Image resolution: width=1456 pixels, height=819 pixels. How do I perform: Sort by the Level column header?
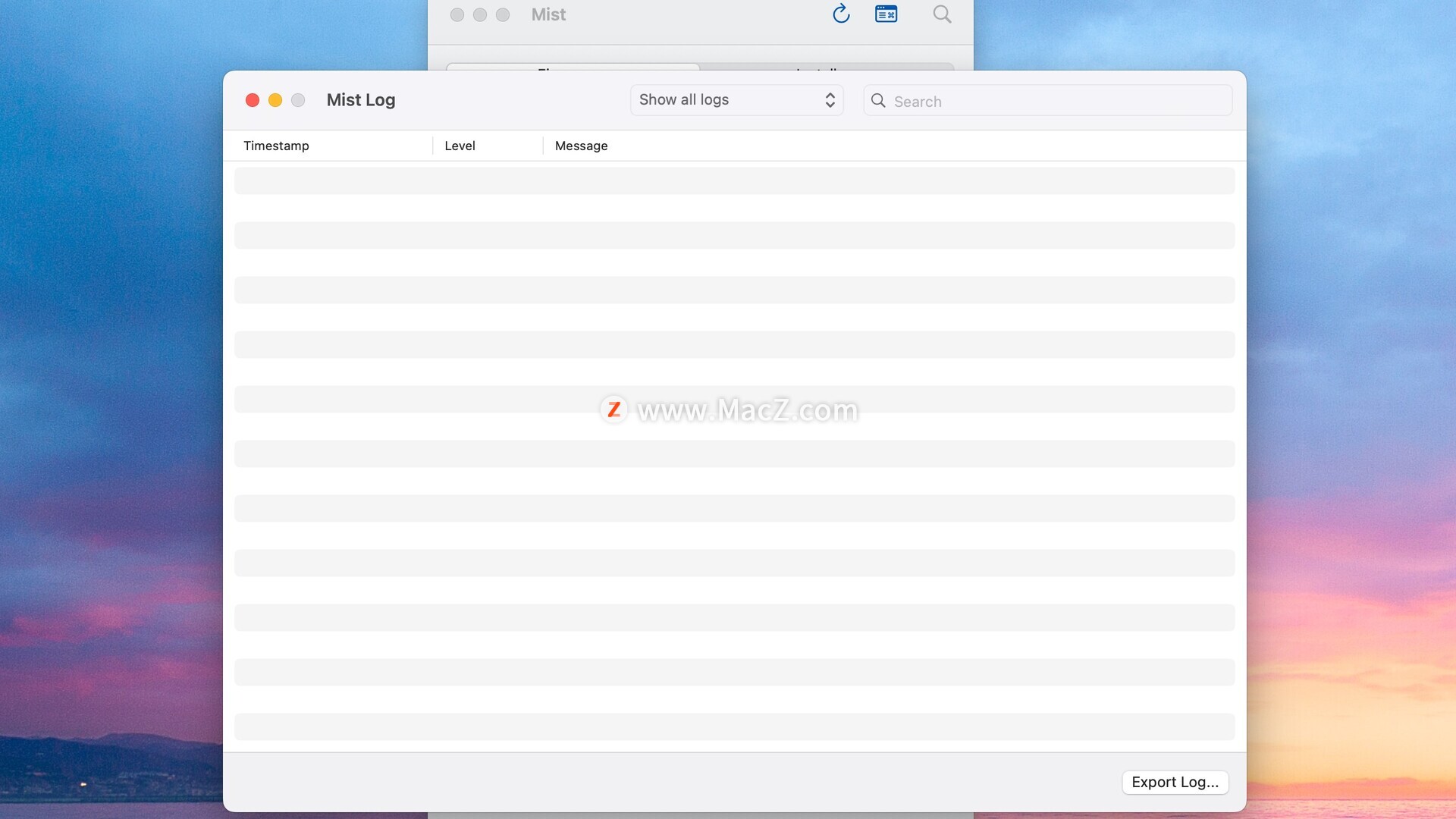coord(460,146)
